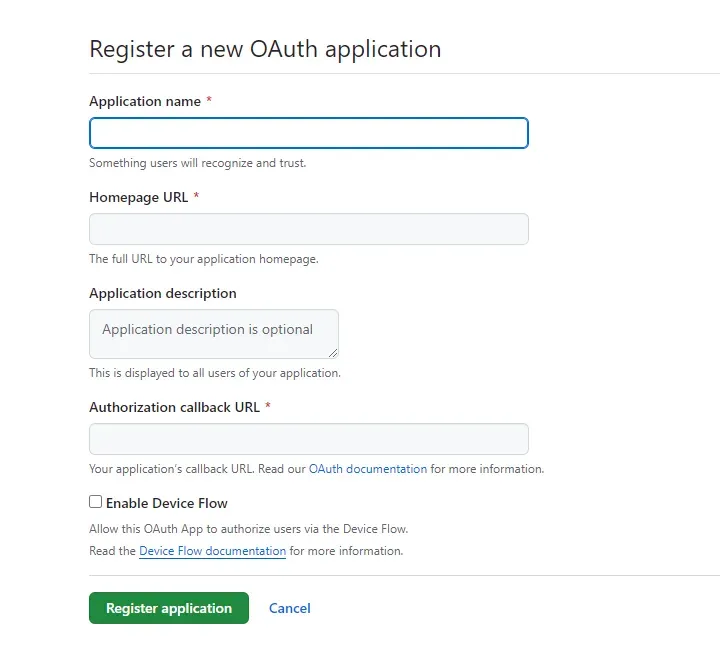Click the description textarea resize handle
Image resolution: width=720 pixels, height=647 pixels.
tap(333, 352)
